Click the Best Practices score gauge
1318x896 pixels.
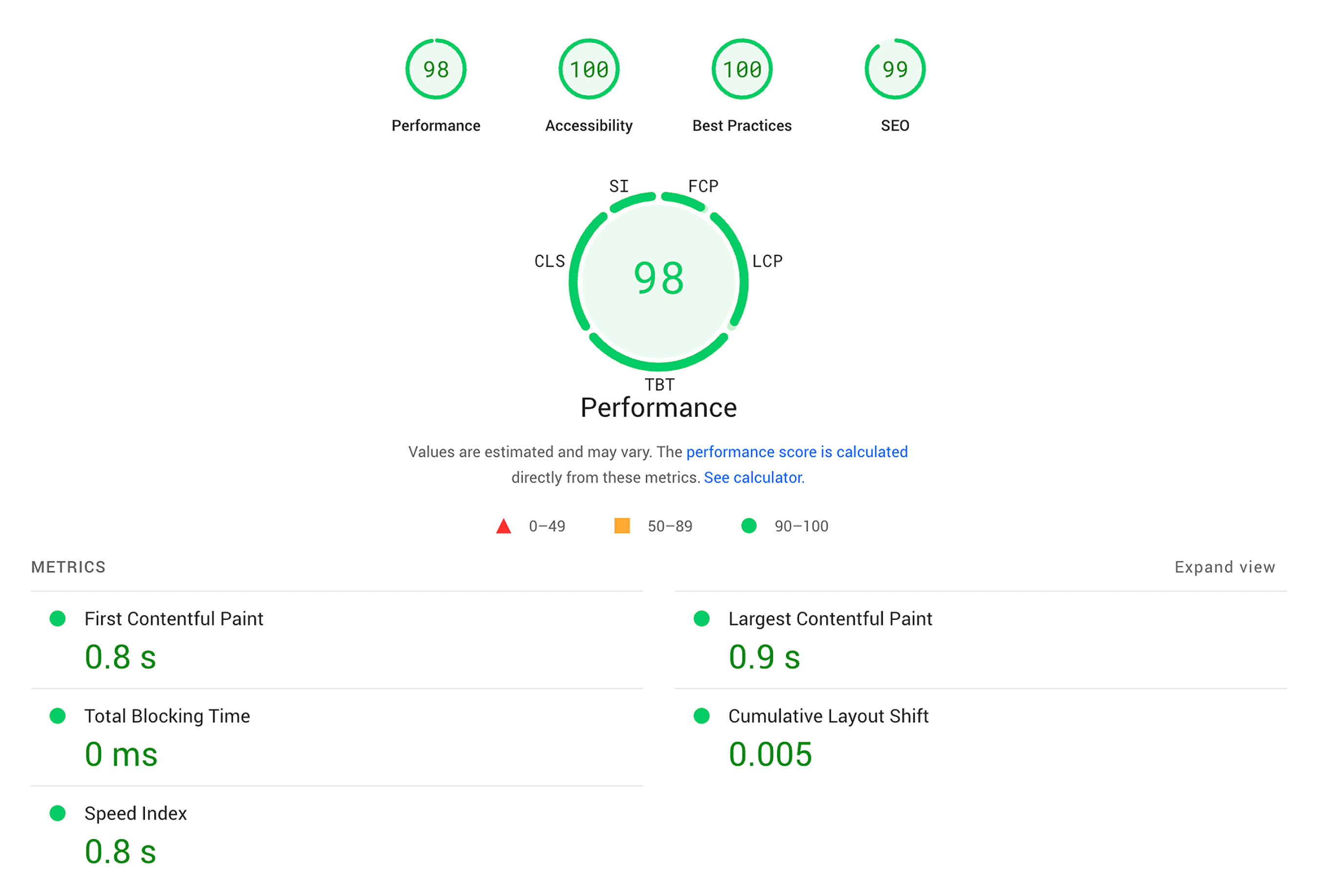(x=742, y=69)
